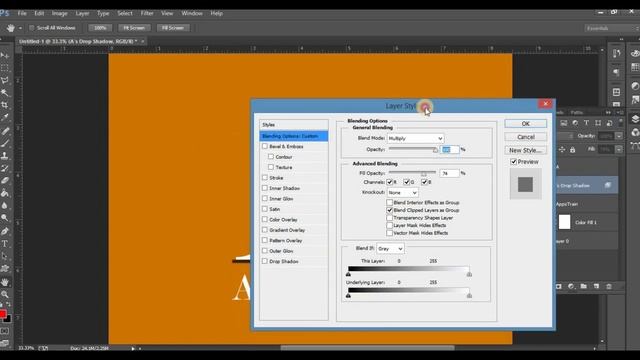Click the type layer filter icon
640x360 pixels.
[586, 123]
